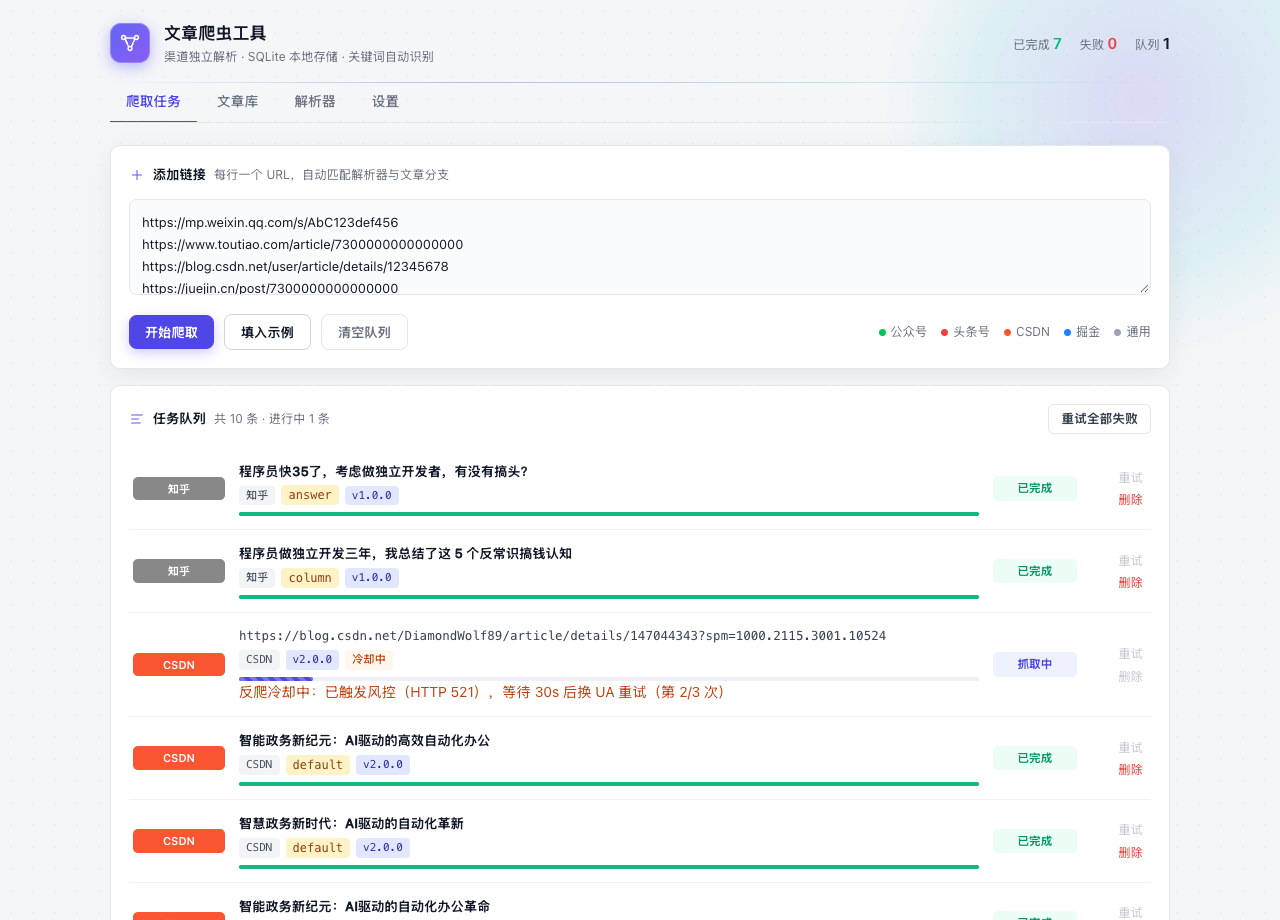Click the 填入示例 button
This screenshot has height=920, width=1280.
tap(267, 332)
